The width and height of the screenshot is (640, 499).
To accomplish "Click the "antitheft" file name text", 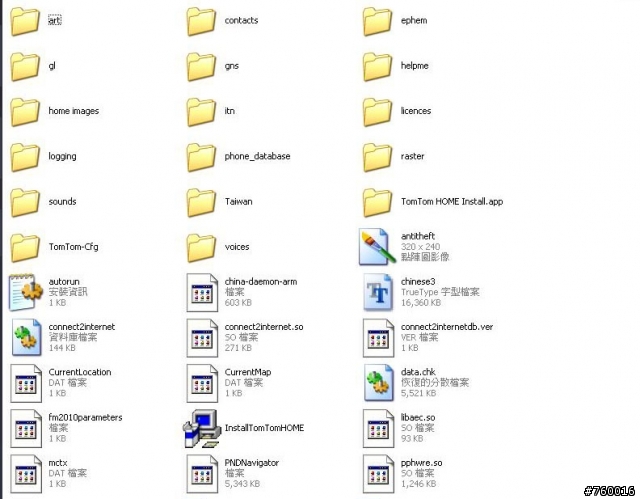I will click(418, 236).
